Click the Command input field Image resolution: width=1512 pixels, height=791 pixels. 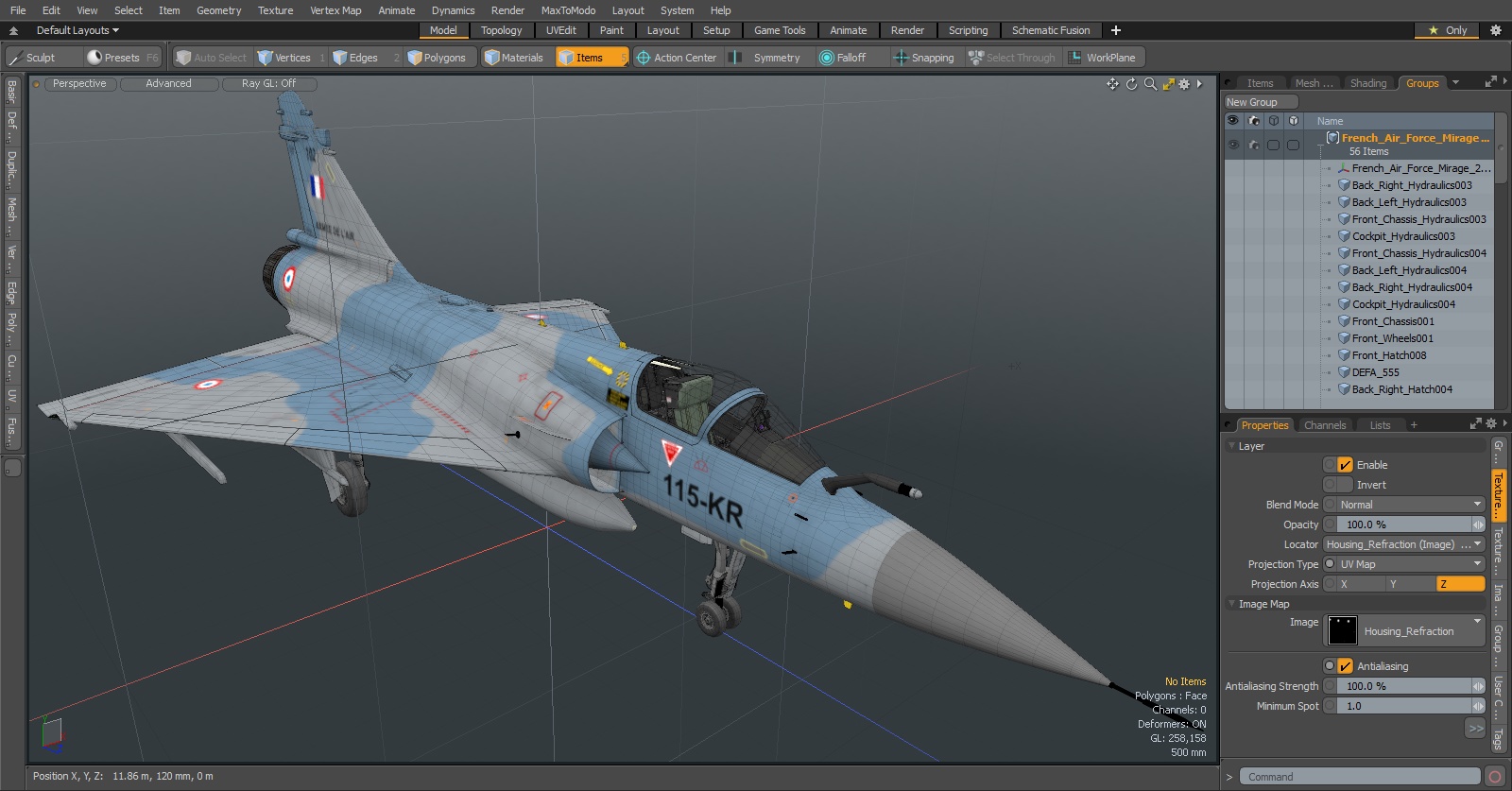click(1360, 777)
